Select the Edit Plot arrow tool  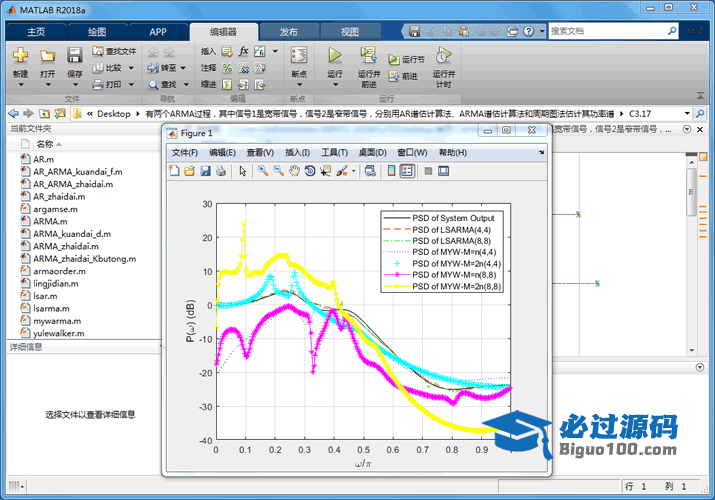(242, 171)
